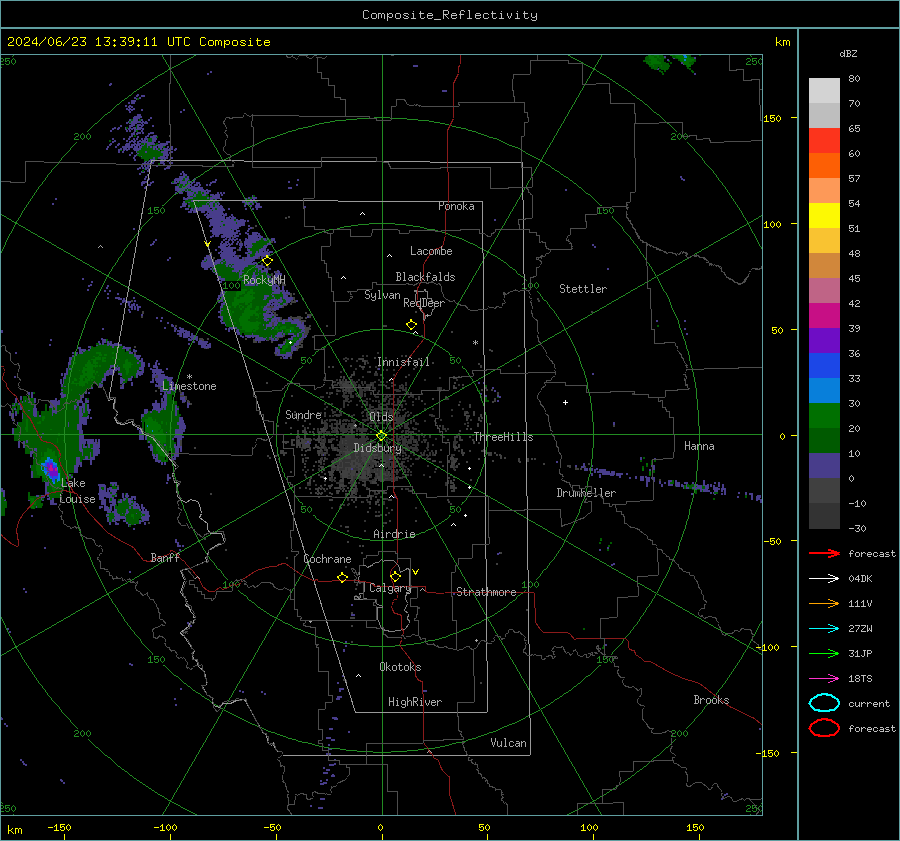Click the Ponoka map label
900x841 pixels.
pyautogui.click(x=456, y=206)
